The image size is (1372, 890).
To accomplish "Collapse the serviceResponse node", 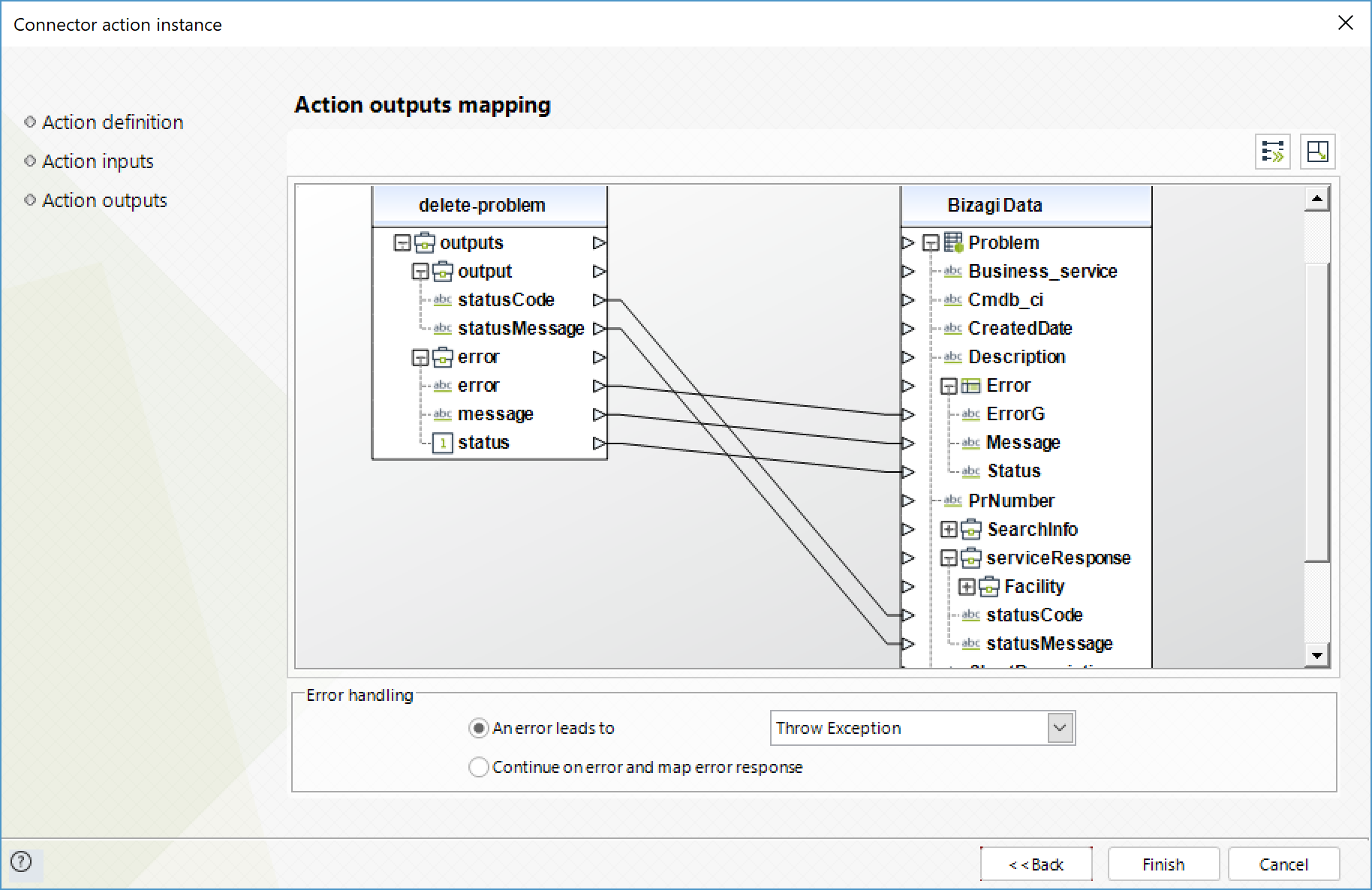I will coord(949,558).
